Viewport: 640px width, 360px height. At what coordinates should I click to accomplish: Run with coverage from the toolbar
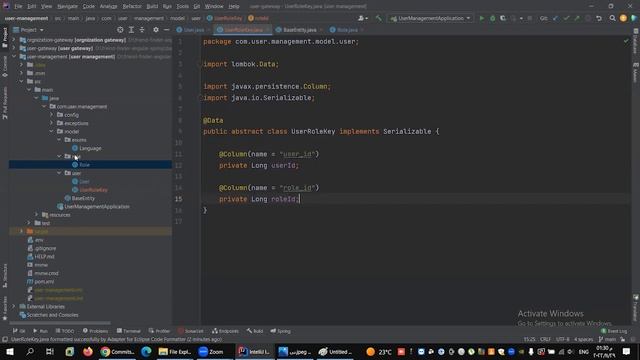[x=503, y=18]
